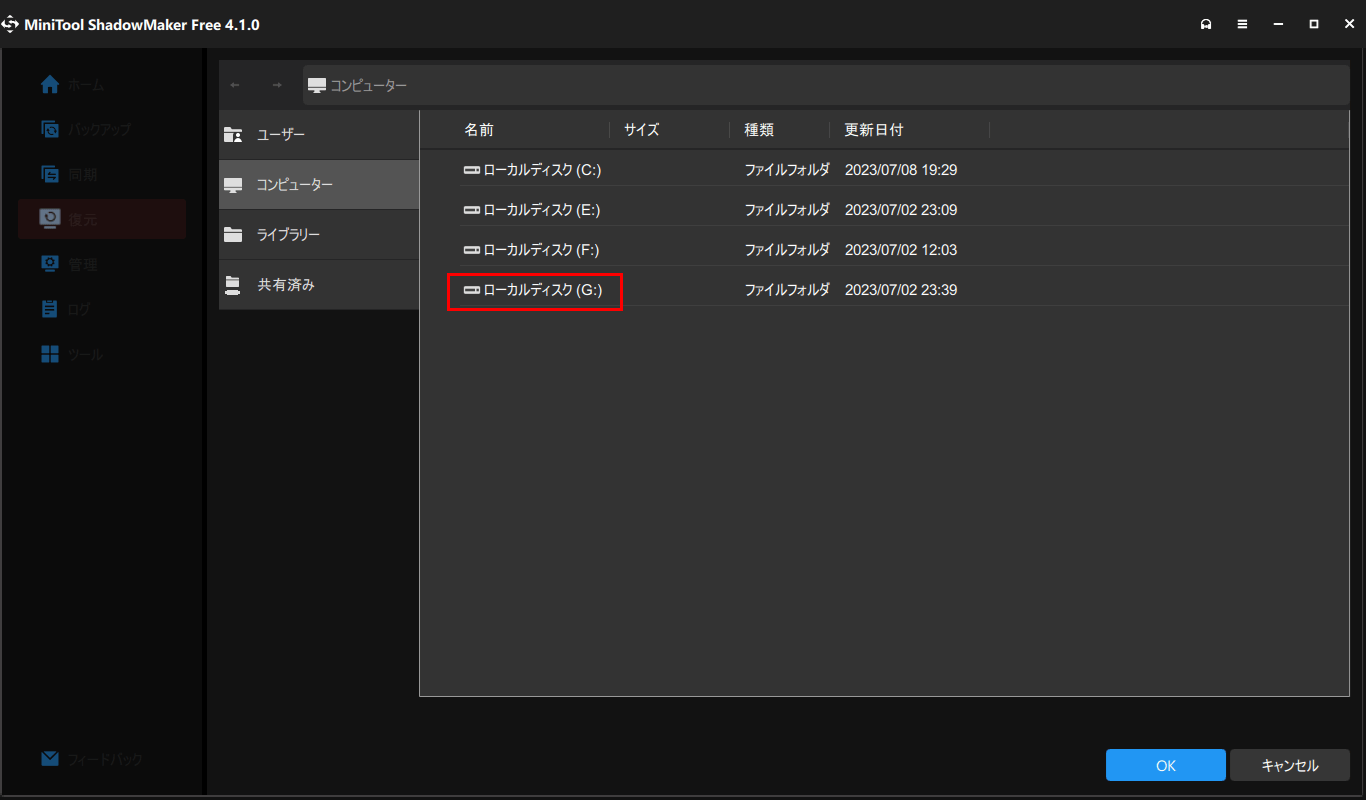
Task: Click the forward arrow navigation button
Action: (x=277, y=85)
